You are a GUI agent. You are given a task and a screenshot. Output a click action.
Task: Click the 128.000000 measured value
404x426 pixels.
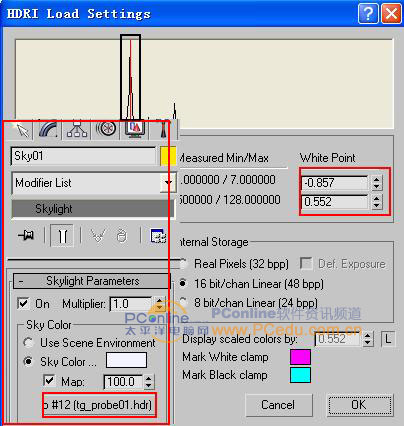click(x=251, y=200)
